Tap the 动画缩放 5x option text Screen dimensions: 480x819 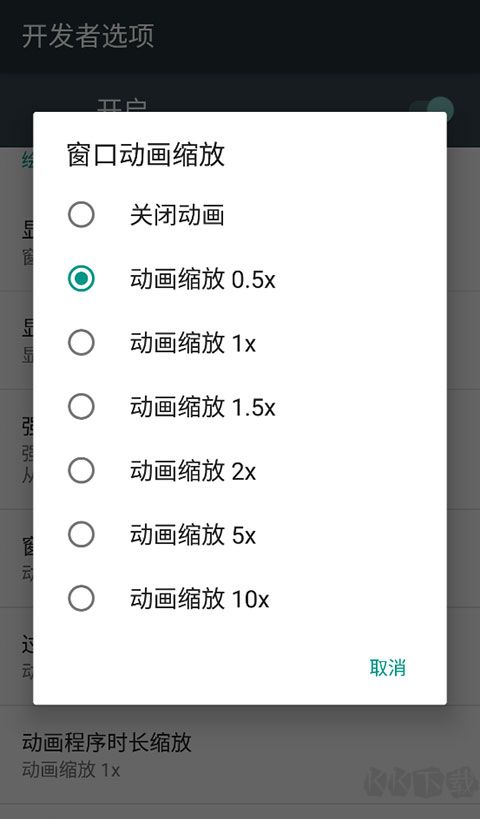click(193, 535)
